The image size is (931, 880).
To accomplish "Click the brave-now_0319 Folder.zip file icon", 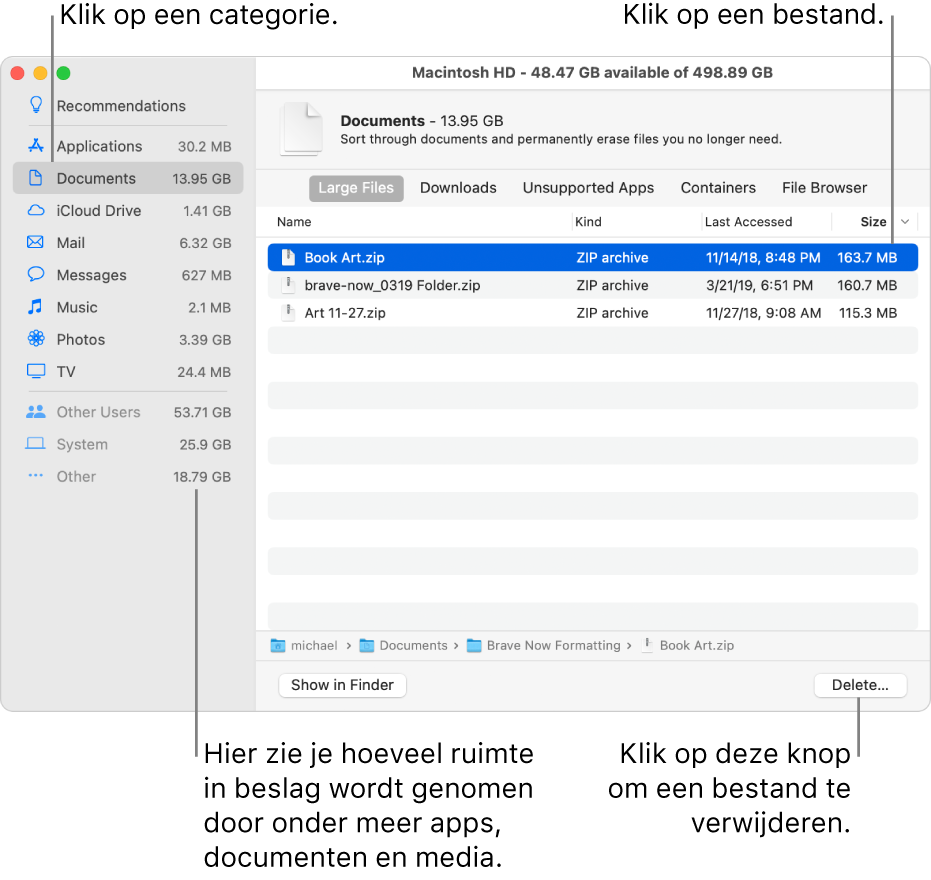I will tap(289, 285).
